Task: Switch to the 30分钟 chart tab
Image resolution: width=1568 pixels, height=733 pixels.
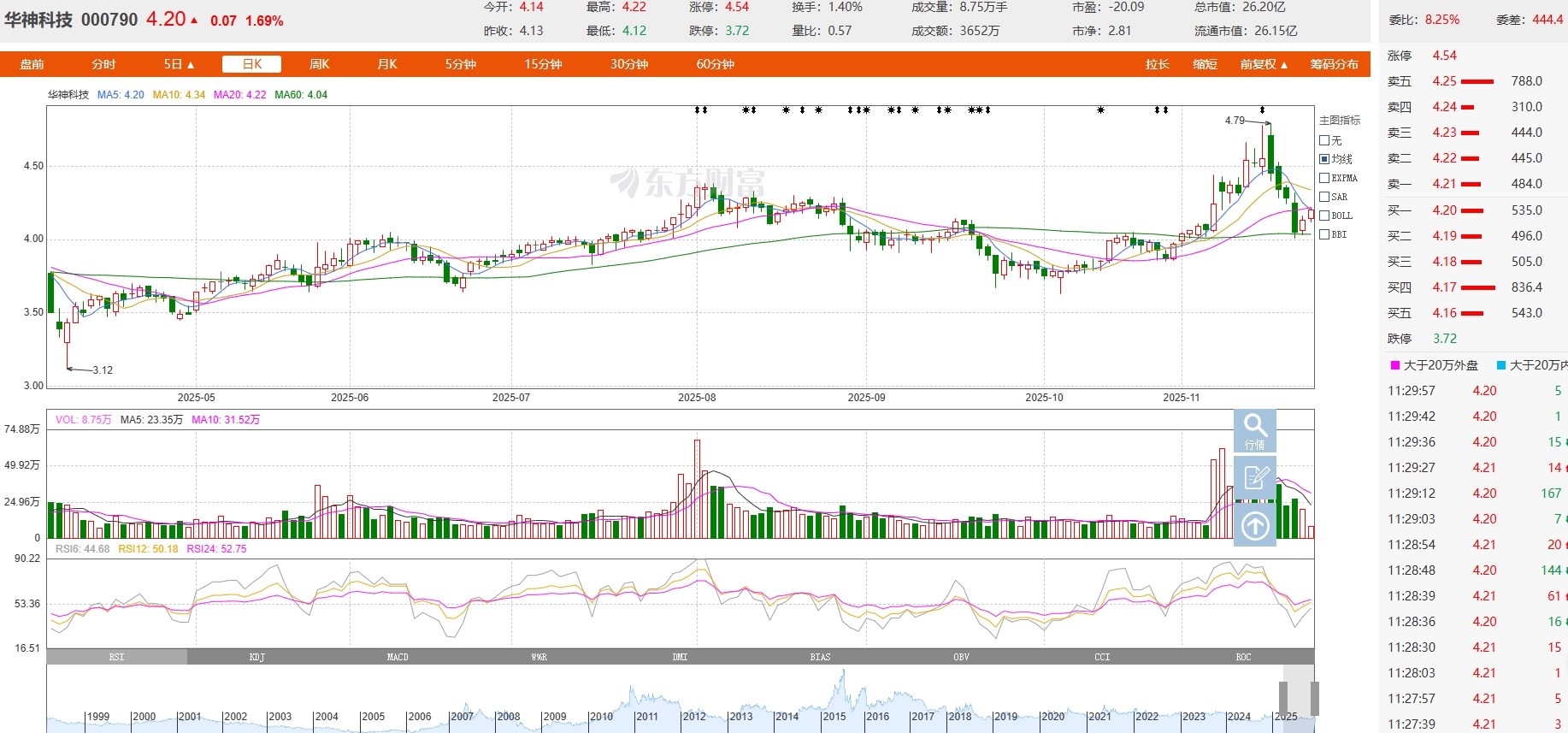Action: [629, 64]
